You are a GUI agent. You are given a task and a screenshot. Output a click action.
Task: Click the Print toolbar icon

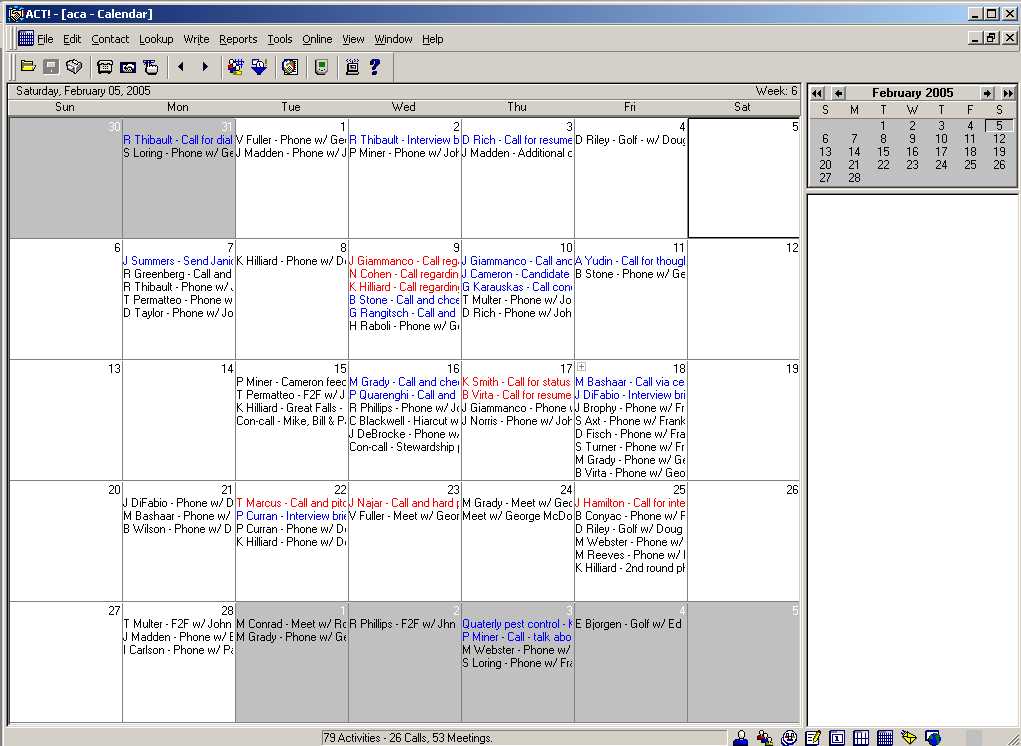tap(74, 66)
